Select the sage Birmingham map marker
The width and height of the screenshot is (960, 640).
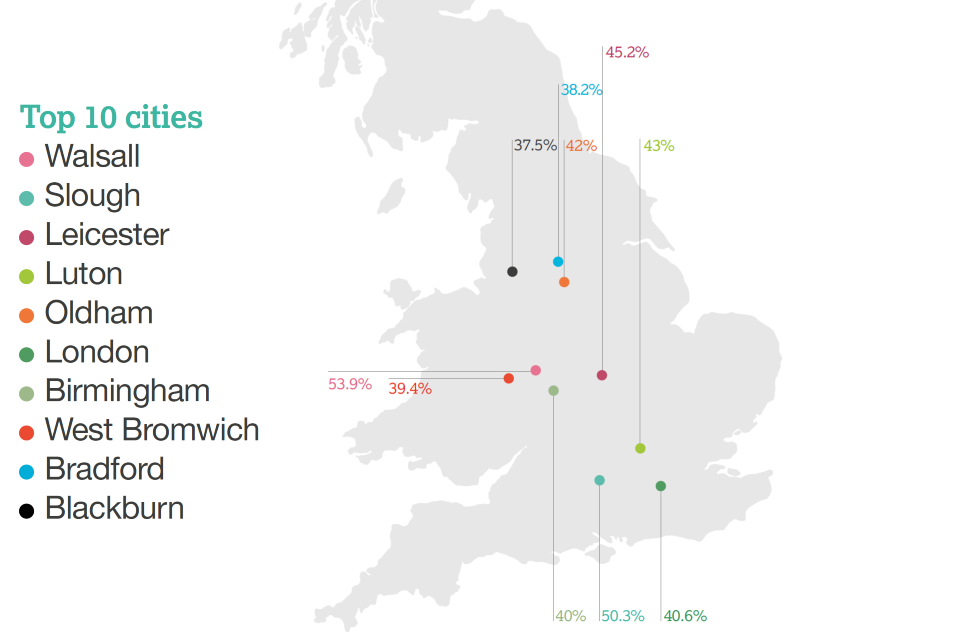553,390
